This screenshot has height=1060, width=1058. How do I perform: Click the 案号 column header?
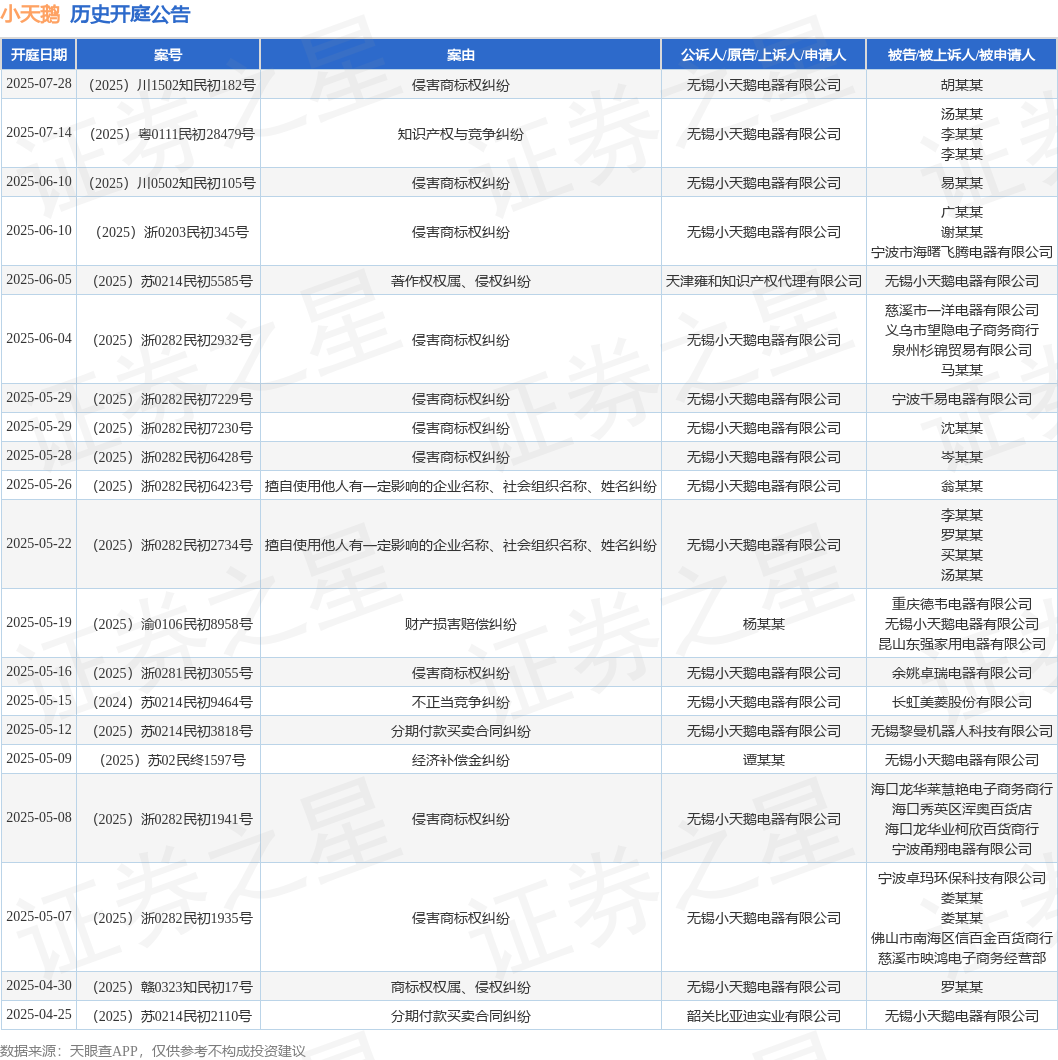(x=168, y=55)
